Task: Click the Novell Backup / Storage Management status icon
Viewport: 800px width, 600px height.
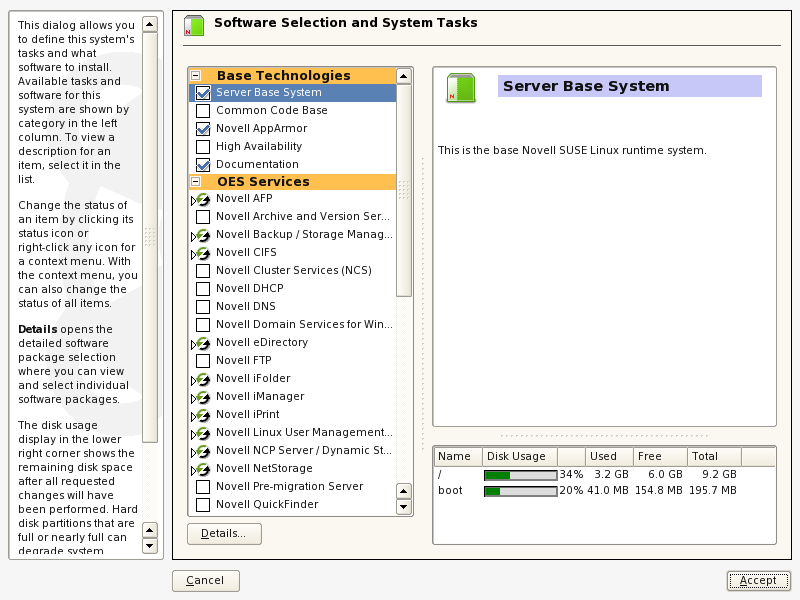Action: click(x=202, y=235)
